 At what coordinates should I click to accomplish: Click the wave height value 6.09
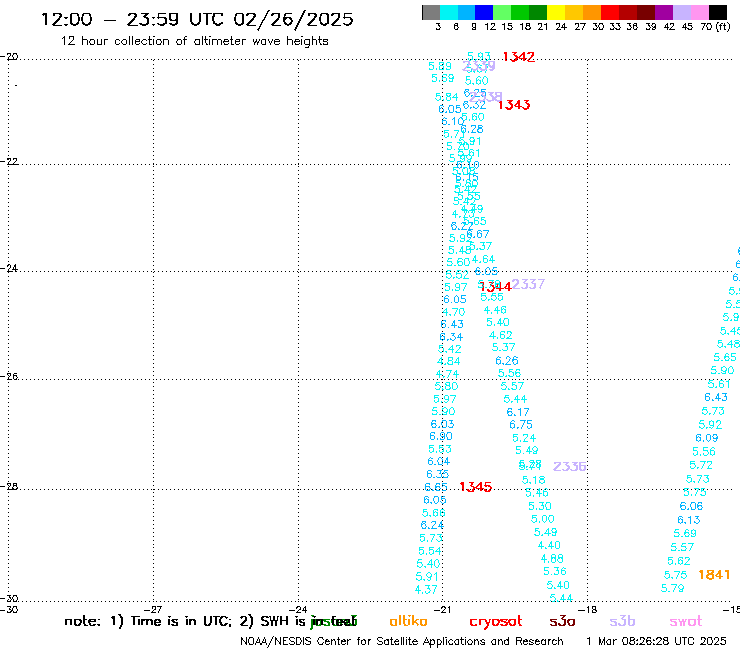706,438
